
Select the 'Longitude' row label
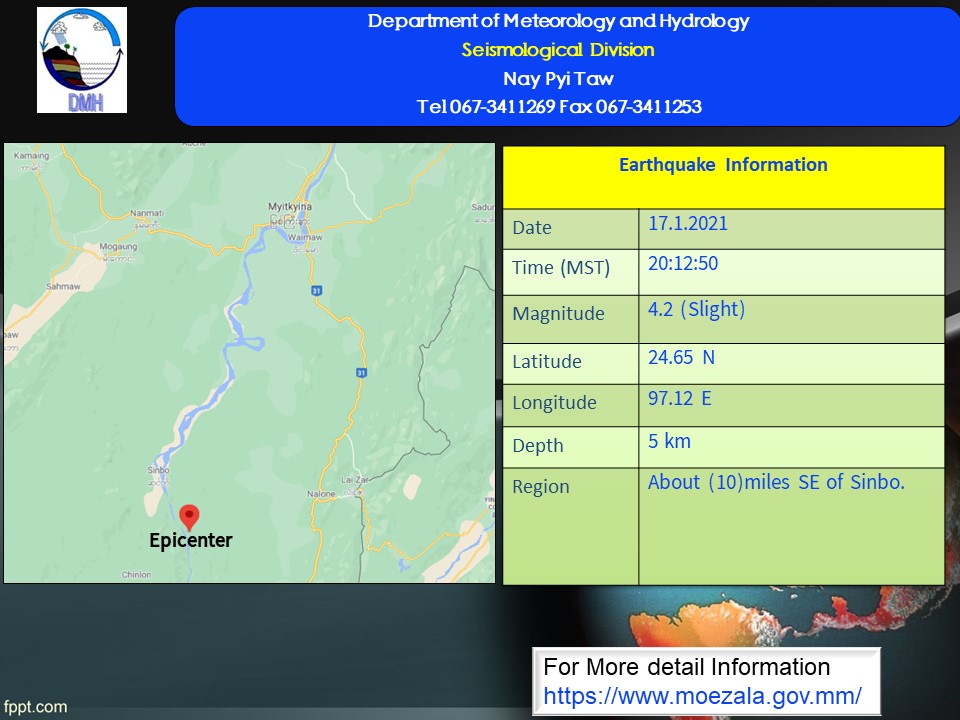click(x=554, y=403)
